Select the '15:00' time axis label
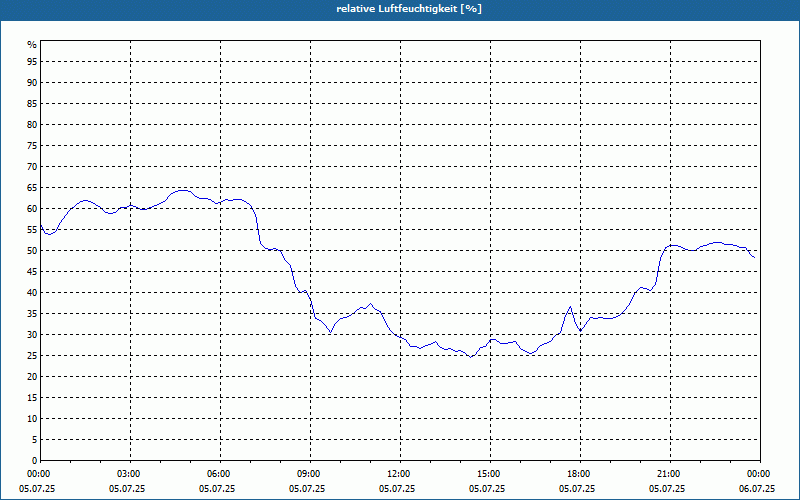The height and width of the screenshot is (500, 800). coord(490,474)
